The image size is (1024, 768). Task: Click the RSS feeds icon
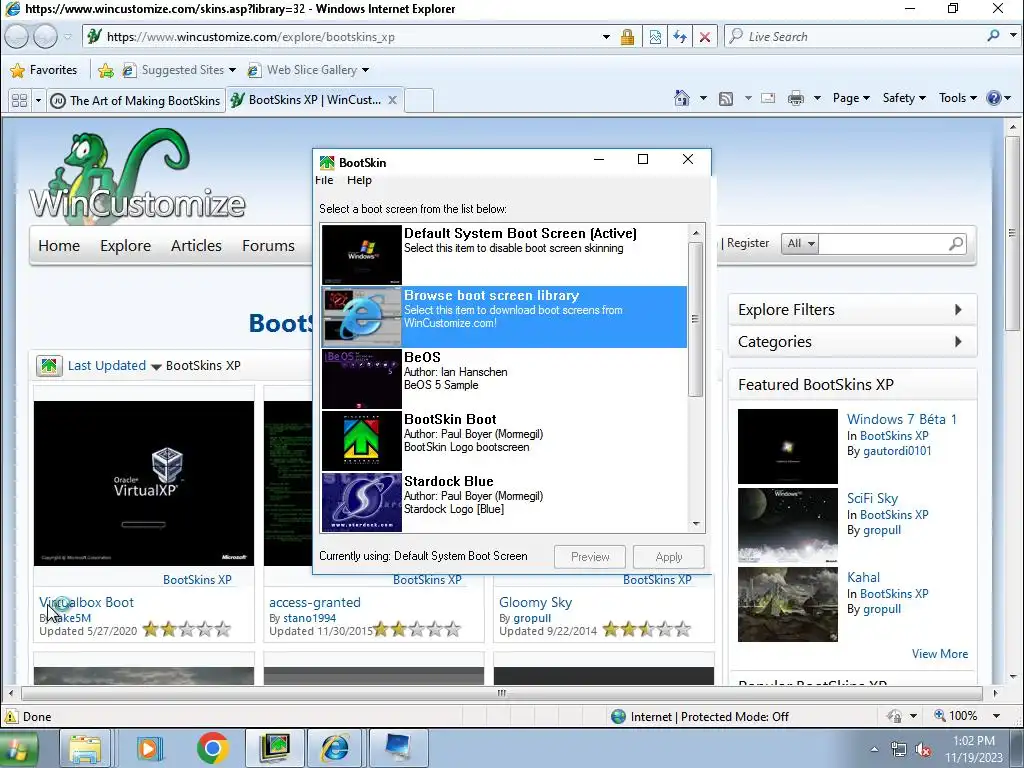pyautogui.click(x=726, y=99)
